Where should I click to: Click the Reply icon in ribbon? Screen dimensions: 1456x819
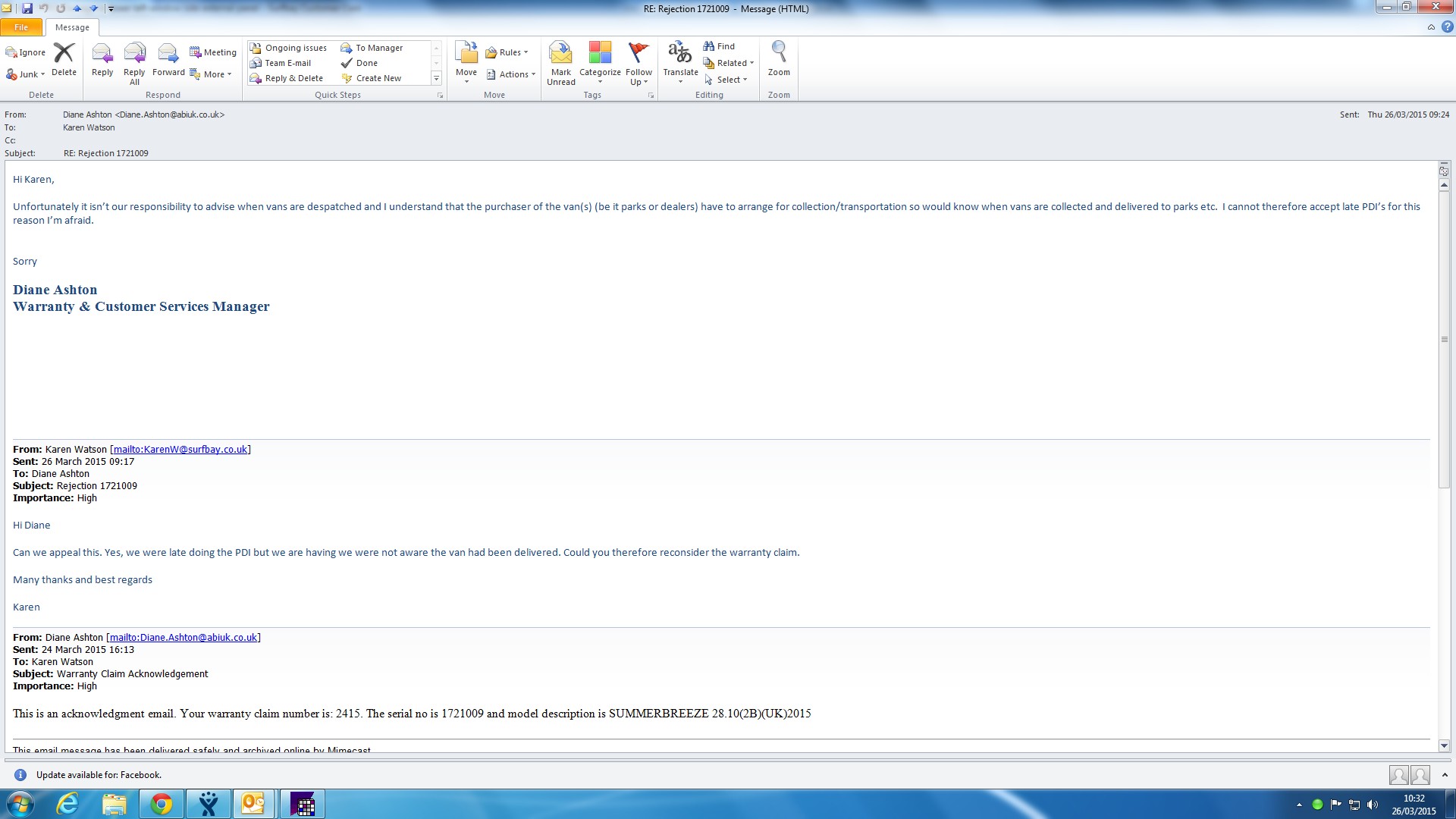pyautogui.click(x=102, y=55)
